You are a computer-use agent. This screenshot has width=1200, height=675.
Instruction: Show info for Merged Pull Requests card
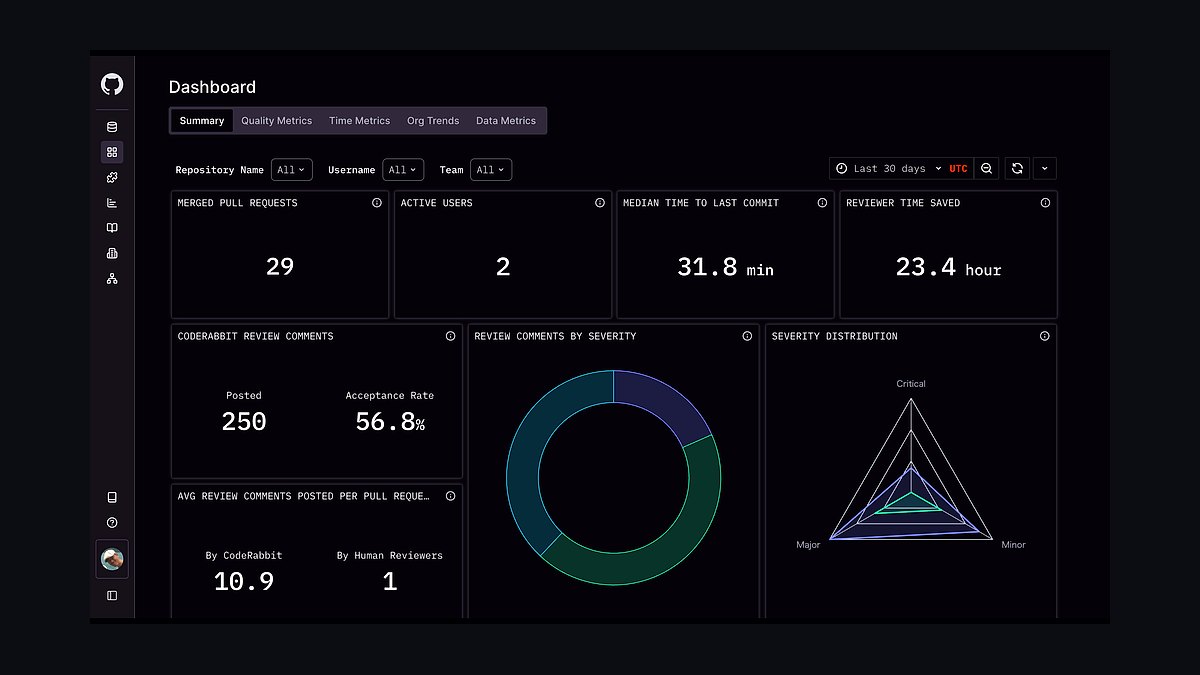377,203
